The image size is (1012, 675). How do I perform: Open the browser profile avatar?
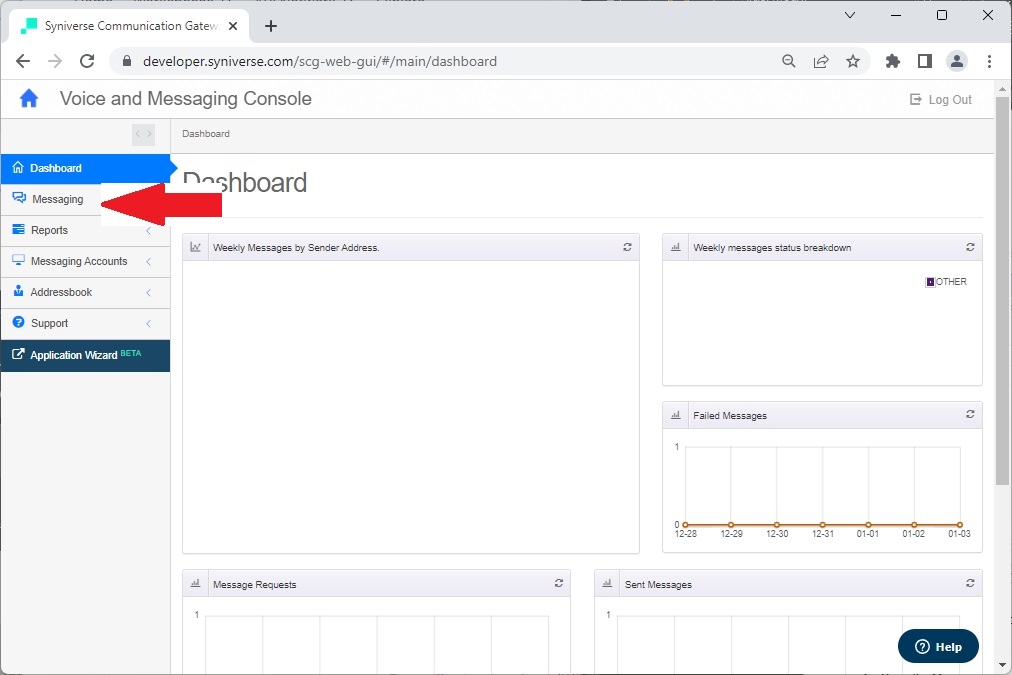956,61
